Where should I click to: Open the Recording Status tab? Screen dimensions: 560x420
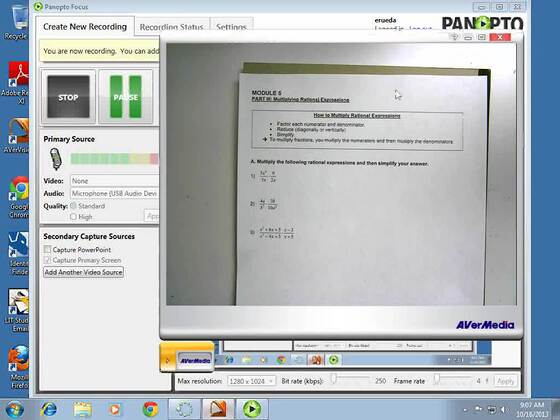pos(171,27)
